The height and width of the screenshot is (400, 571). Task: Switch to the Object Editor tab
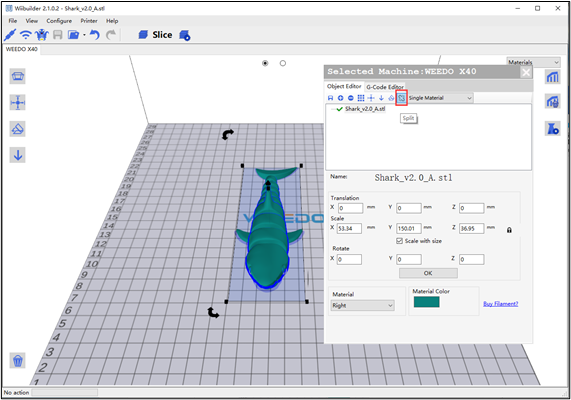point(344,86)
